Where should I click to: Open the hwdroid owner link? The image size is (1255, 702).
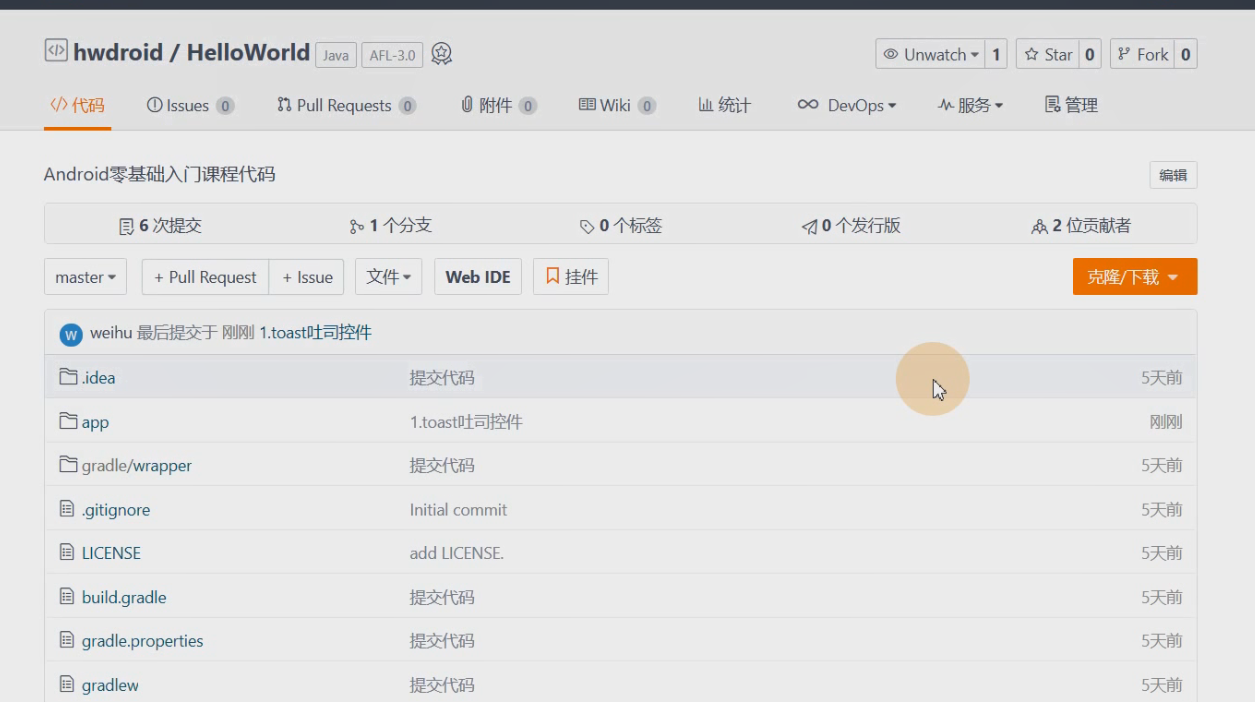[118, 52]
